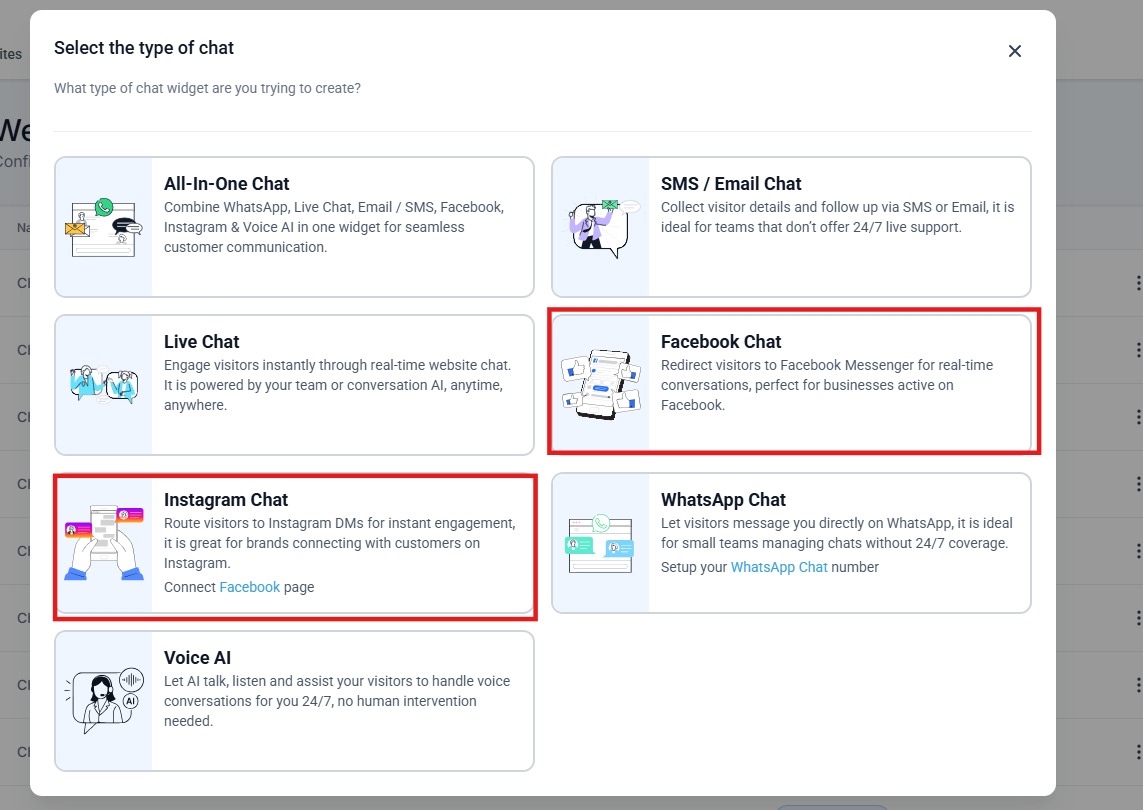Open the Facebook link under Instagram Chat
This screenshot has height=810, width=1143.
click(x=249, y=587)
